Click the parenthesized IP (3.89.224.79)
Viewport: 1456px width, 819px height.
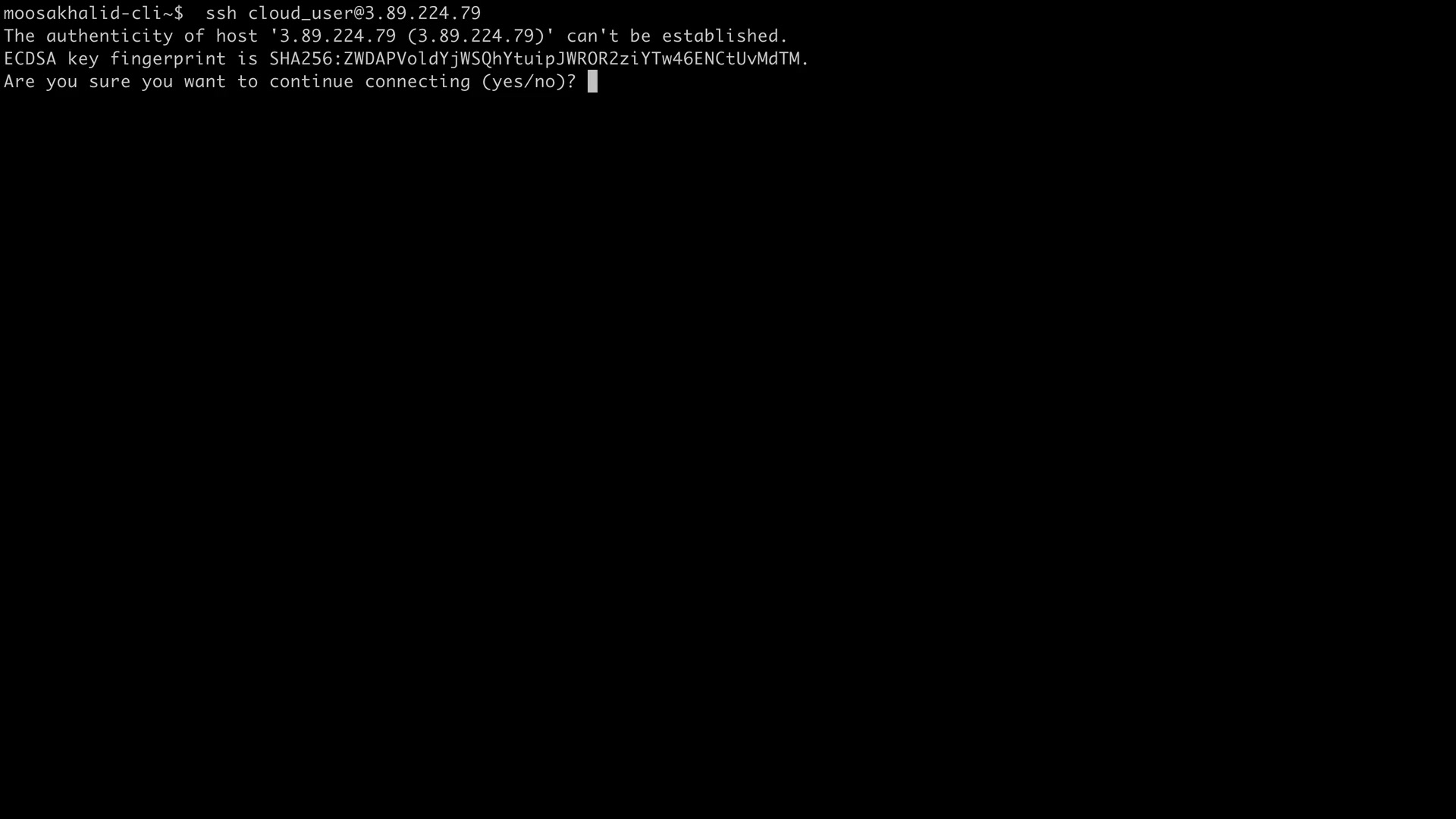point(476,36)
